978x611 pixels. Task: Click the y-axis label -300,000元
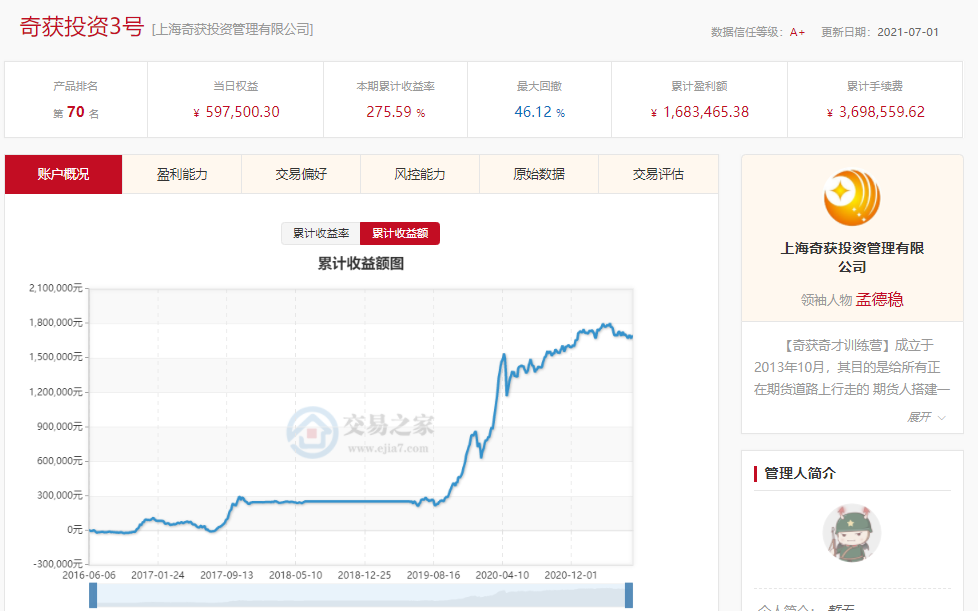pos(57,564)
